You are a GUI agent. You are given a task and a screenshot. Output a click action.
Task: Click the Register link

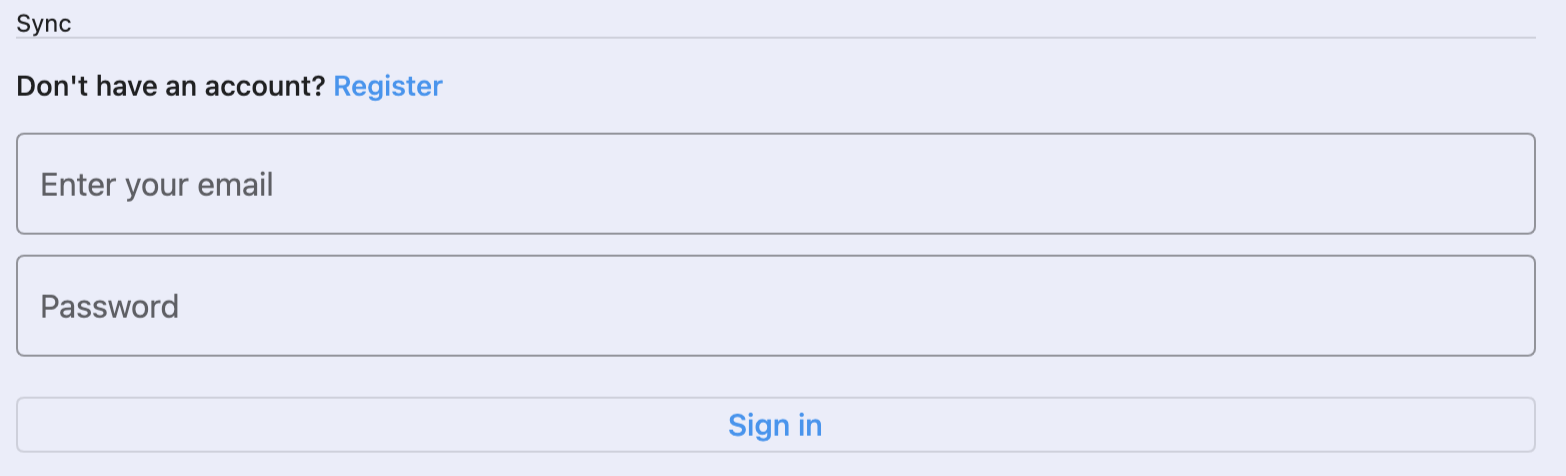[388, 87]
